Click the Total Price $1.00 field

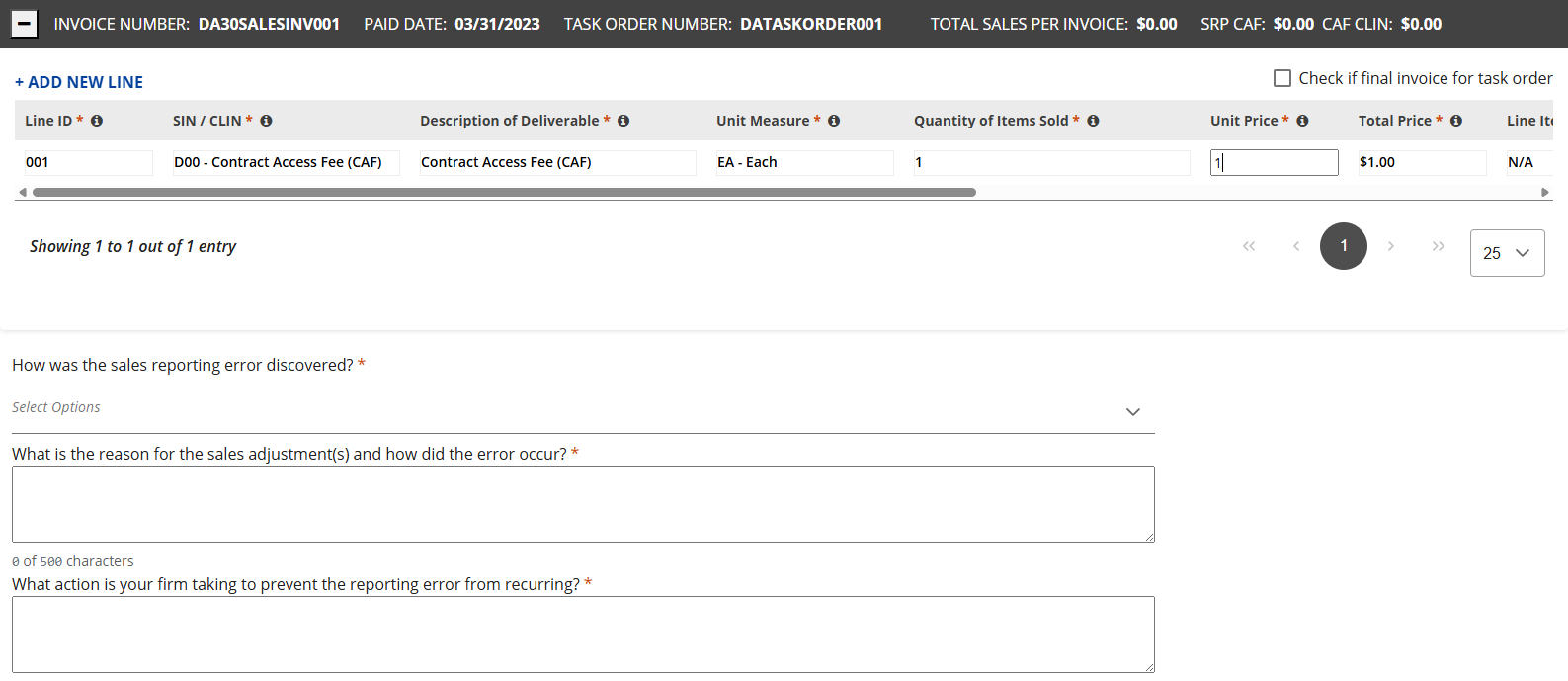coord(1423,162)
